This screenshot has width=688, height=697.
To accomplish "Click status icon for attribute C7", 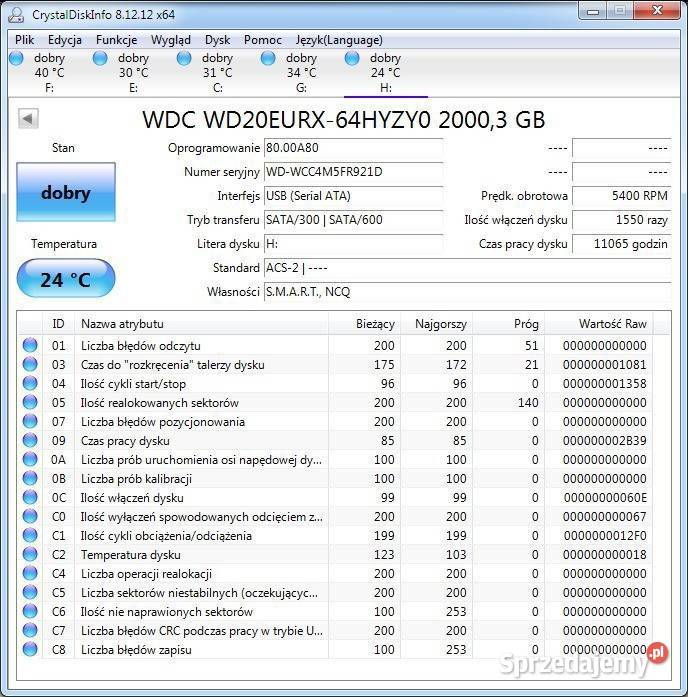I will coord(30,630).
